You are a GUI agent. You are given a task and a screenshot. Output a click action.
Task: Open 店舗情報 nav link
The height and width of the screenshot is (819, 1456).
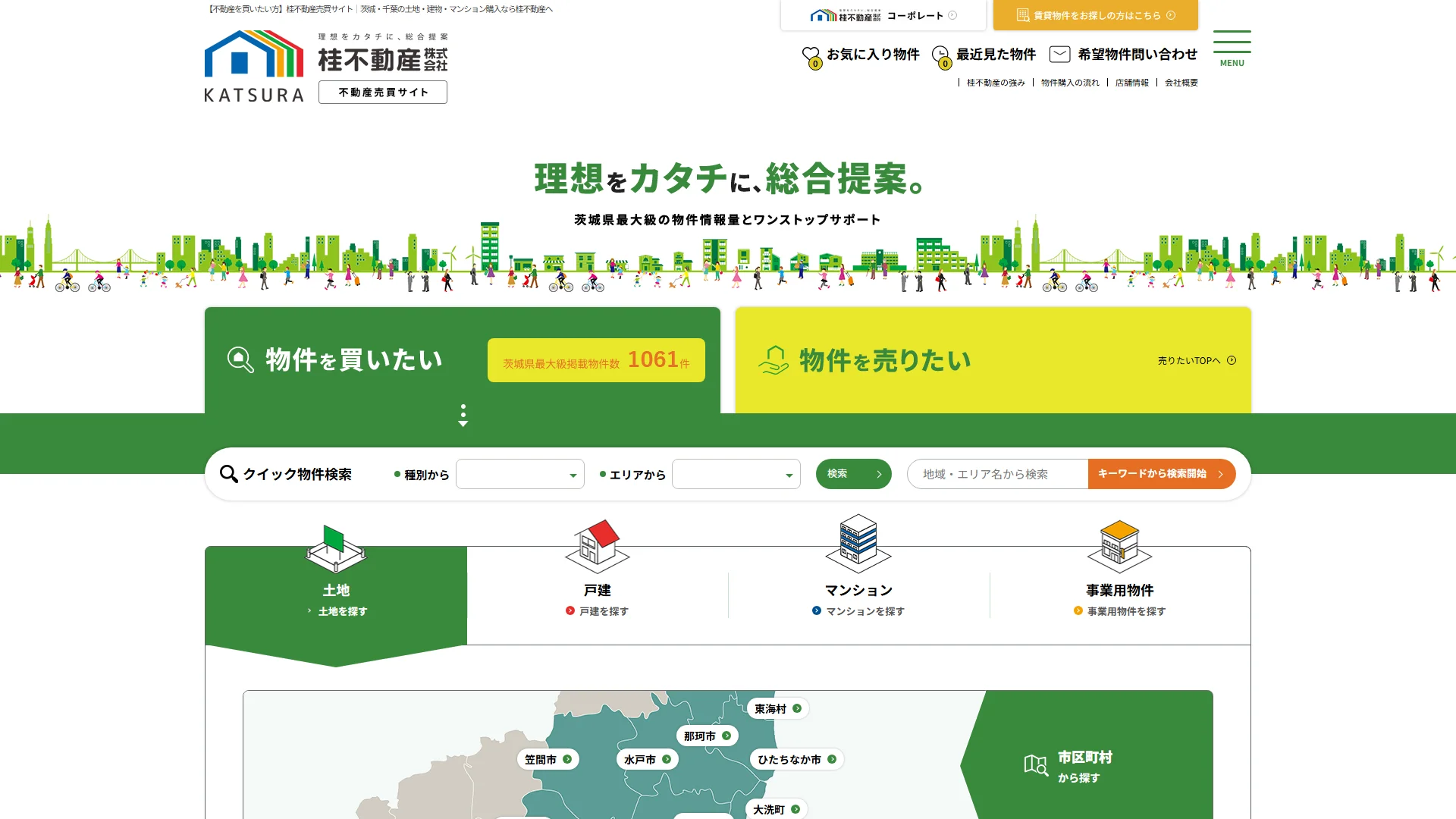pos(1131,83)
